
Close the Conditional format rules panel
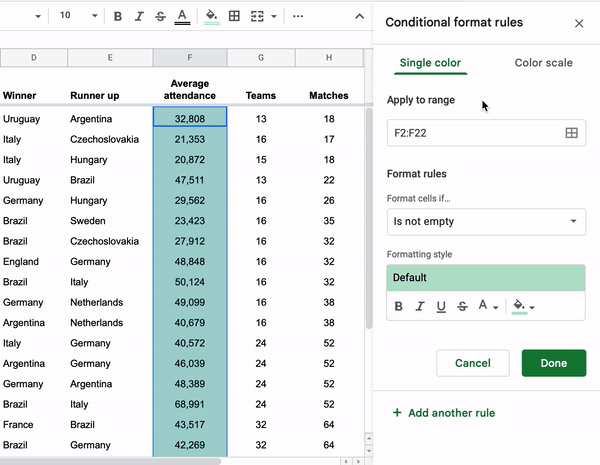click(579, 23)
